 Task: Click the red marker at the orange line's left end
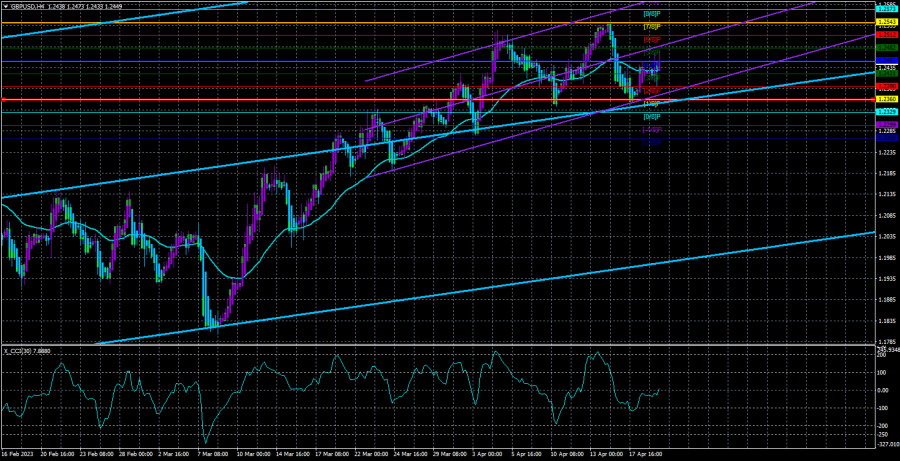click(4, 99)
